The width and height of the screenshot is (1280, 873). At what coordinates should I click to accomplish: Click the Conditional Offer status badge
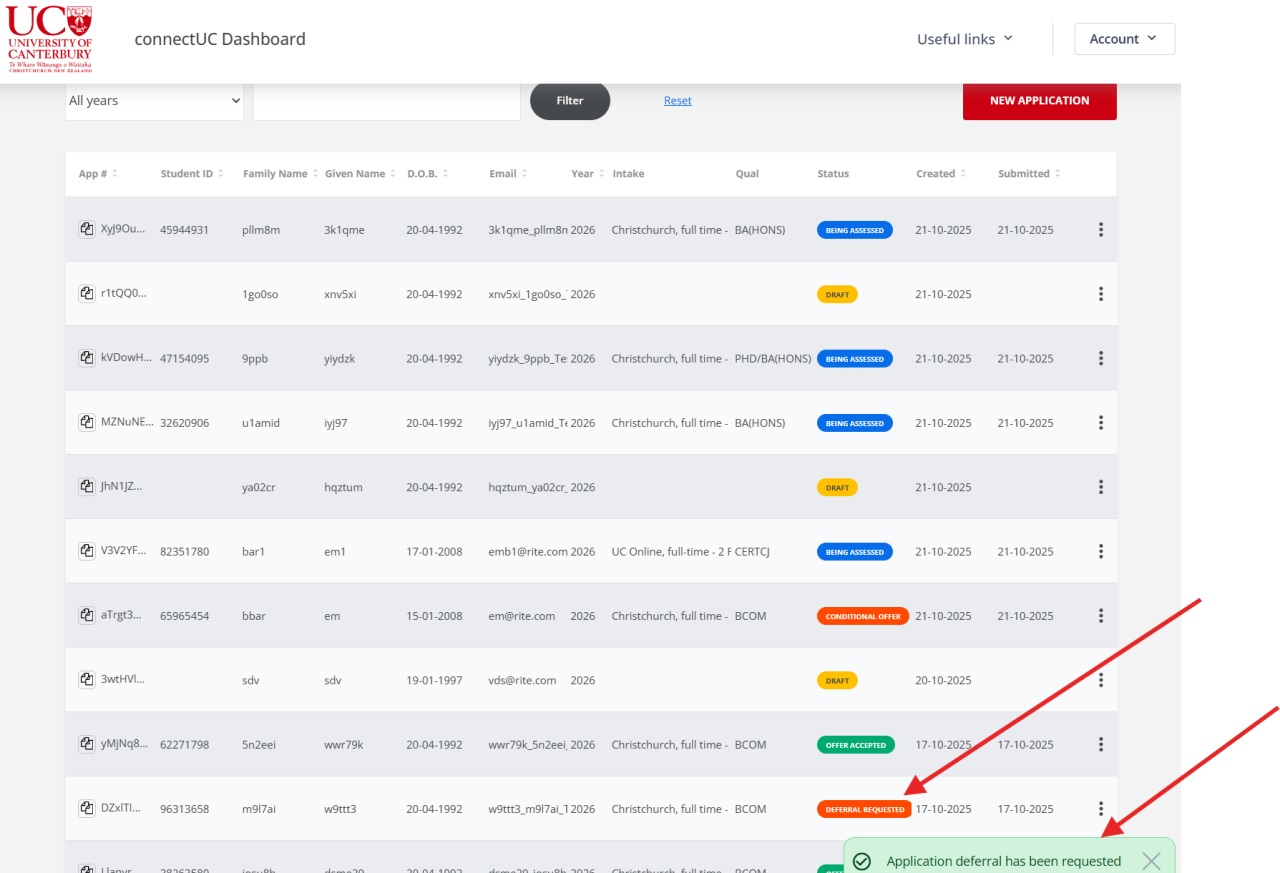[x=863, y=616]
